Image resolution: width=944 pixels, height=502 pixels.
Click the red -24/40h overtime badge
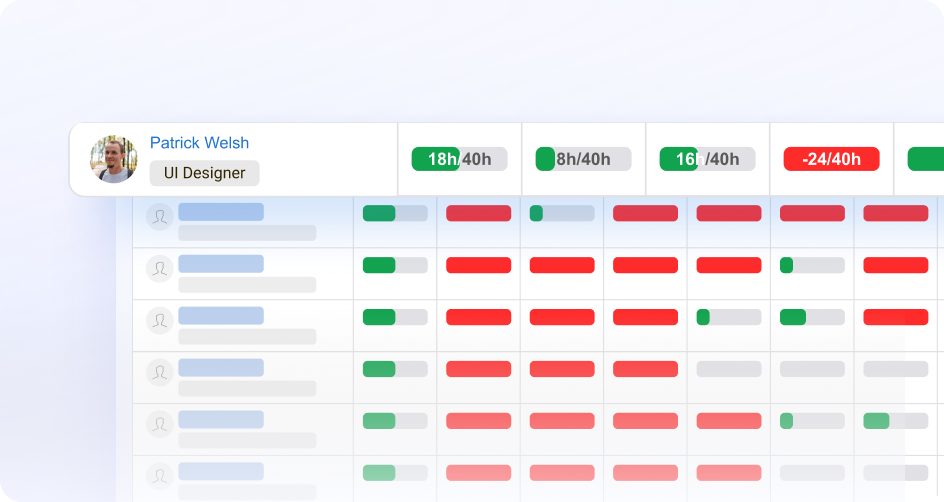[x=831, y=159]
